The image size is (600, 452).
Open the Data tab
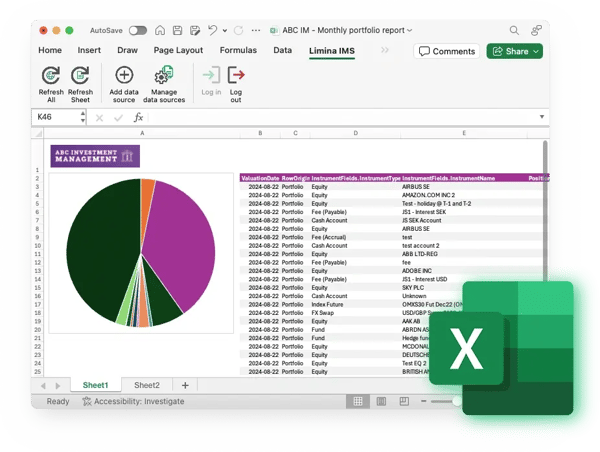(x=282, y=50)
